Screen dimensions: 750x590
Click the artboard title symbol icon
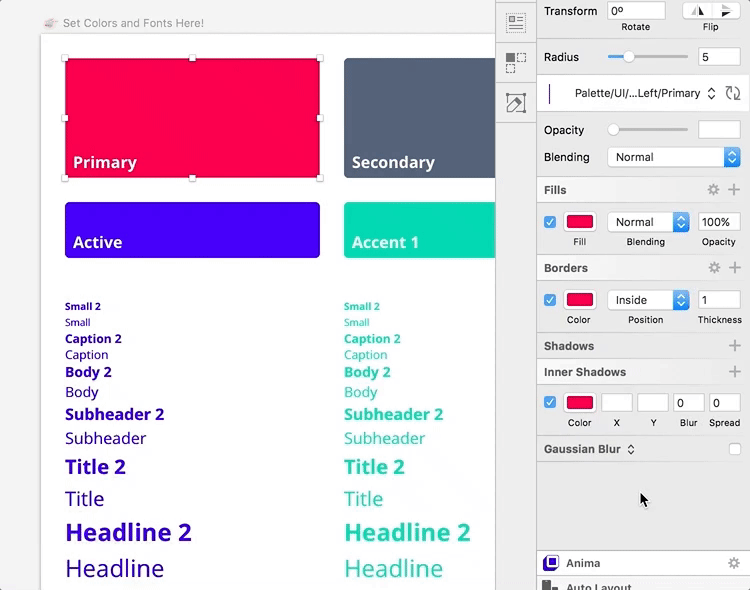pyautogui.click(x=50, y=23)
